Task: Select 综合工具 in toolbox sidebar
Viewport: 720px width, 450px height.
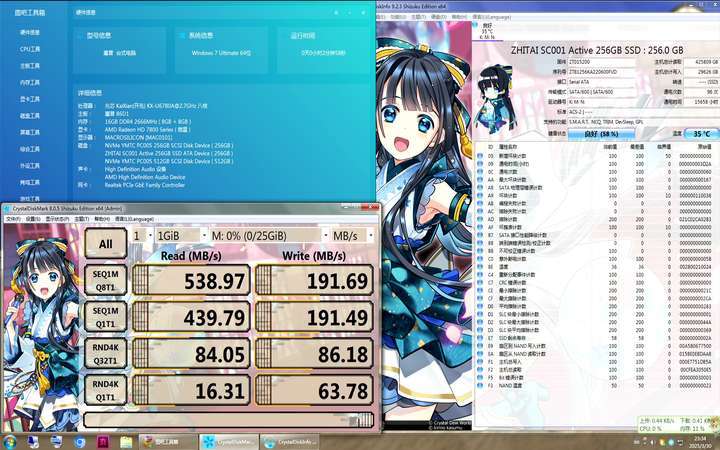Action: [x=30, y=149]
